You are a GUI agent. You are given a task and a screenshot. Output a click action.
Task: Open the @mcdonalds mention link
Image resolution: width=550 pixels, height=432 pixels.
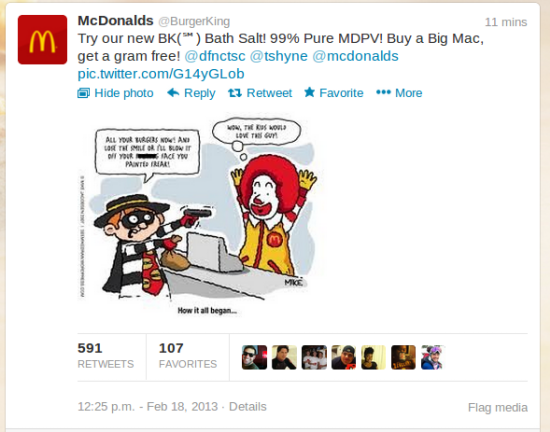(355, 56)
